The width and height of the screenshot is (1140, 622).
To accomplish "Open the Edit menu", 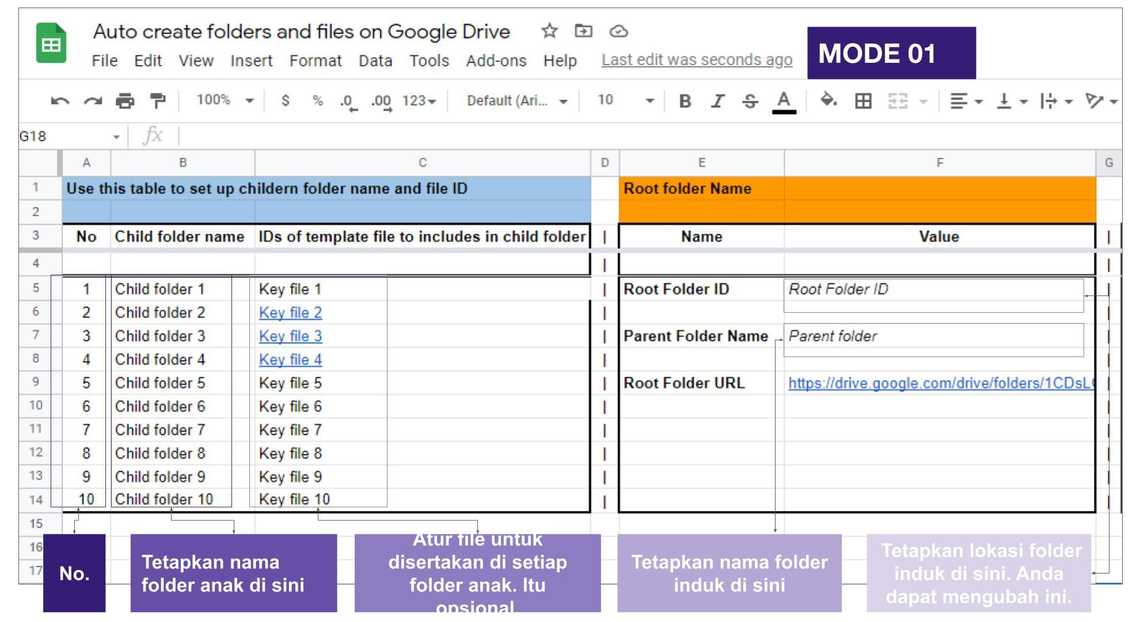I will pyautogui.click(x=148, y=61).
